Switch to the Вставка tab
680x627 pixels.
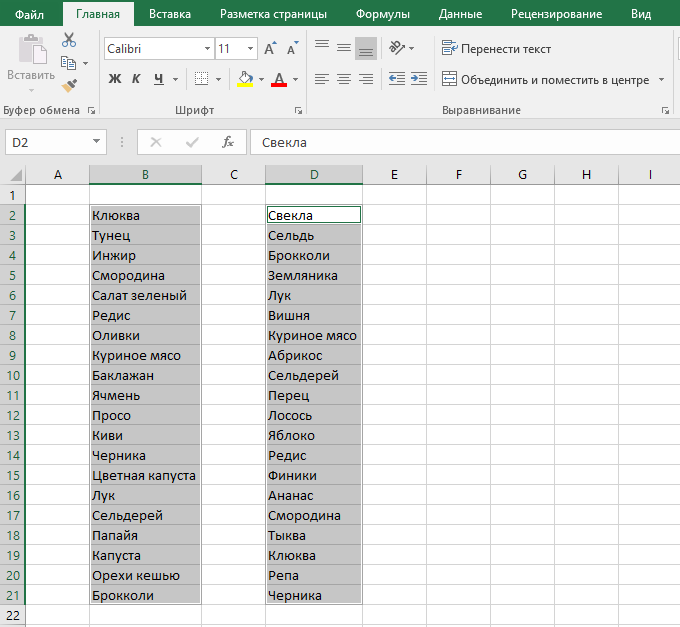pos(170,14)
